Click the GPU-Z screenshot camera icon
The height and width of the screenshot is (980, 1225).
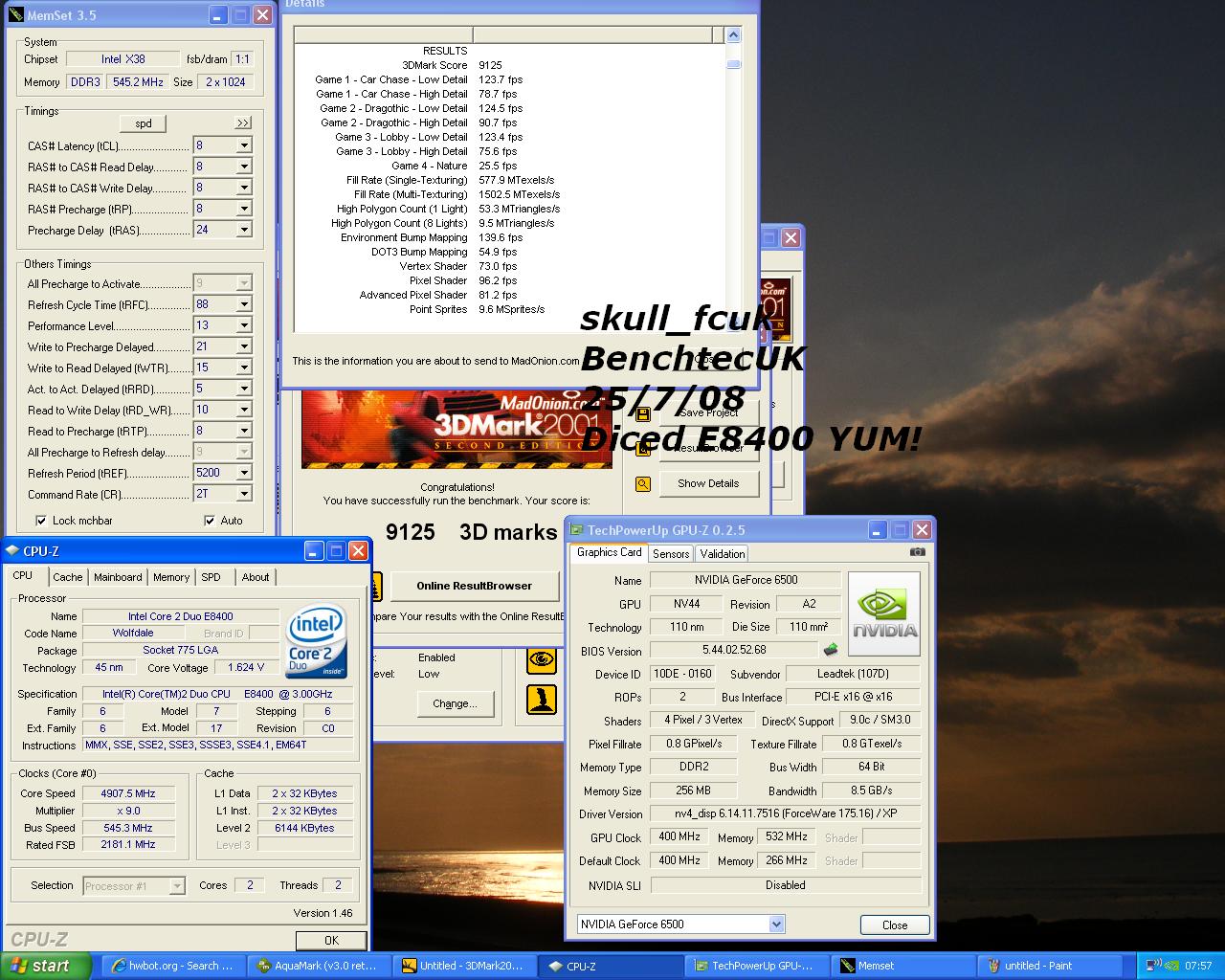coord(917,552)
